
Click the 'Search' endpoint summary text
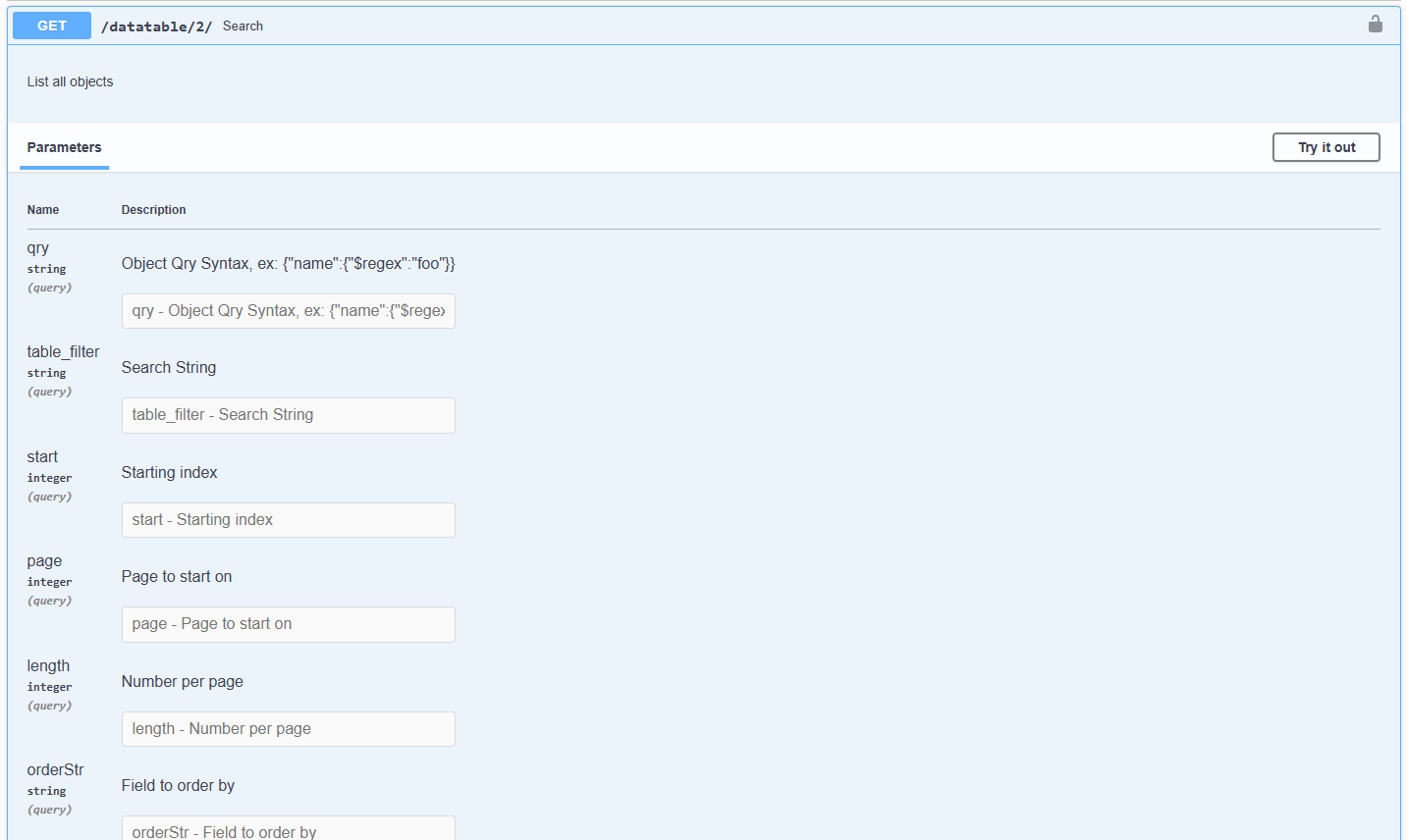[243, 26]
